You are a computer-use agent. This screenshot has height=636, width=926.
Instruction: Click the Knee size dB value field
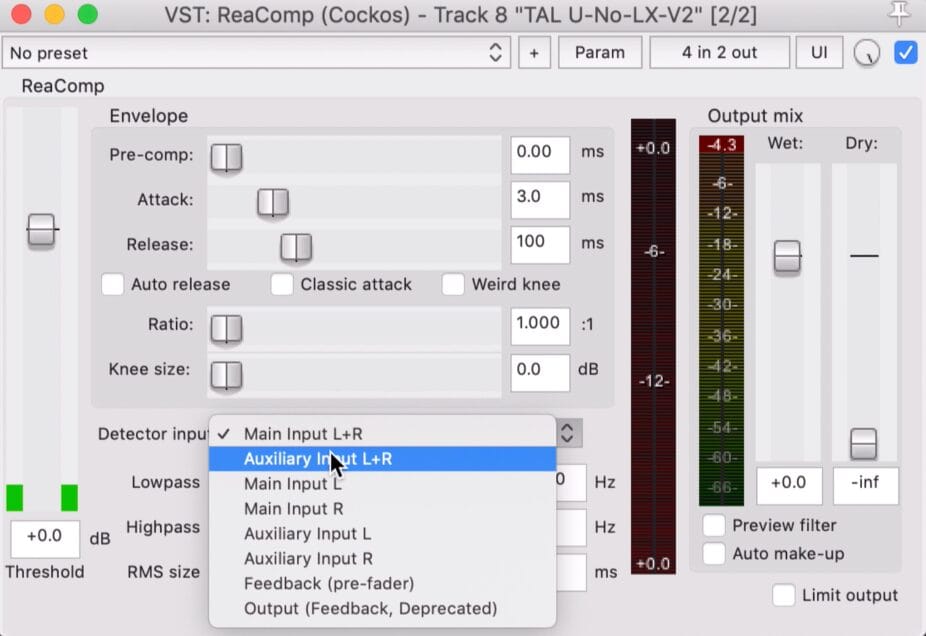coord(540,373)
